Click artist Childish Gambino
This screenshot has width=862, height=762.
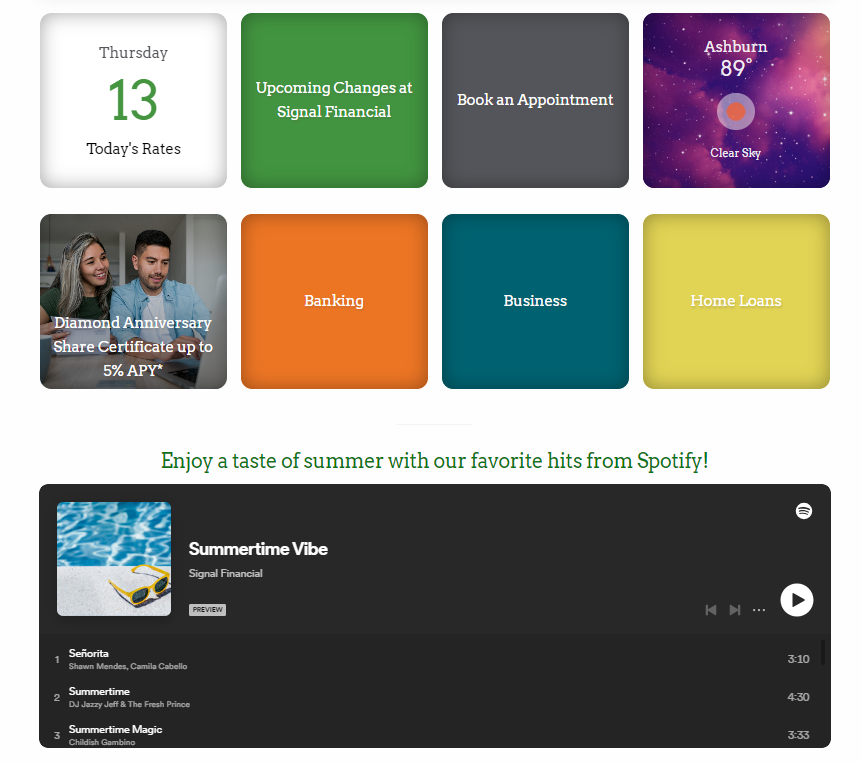[x=102, y=742]
